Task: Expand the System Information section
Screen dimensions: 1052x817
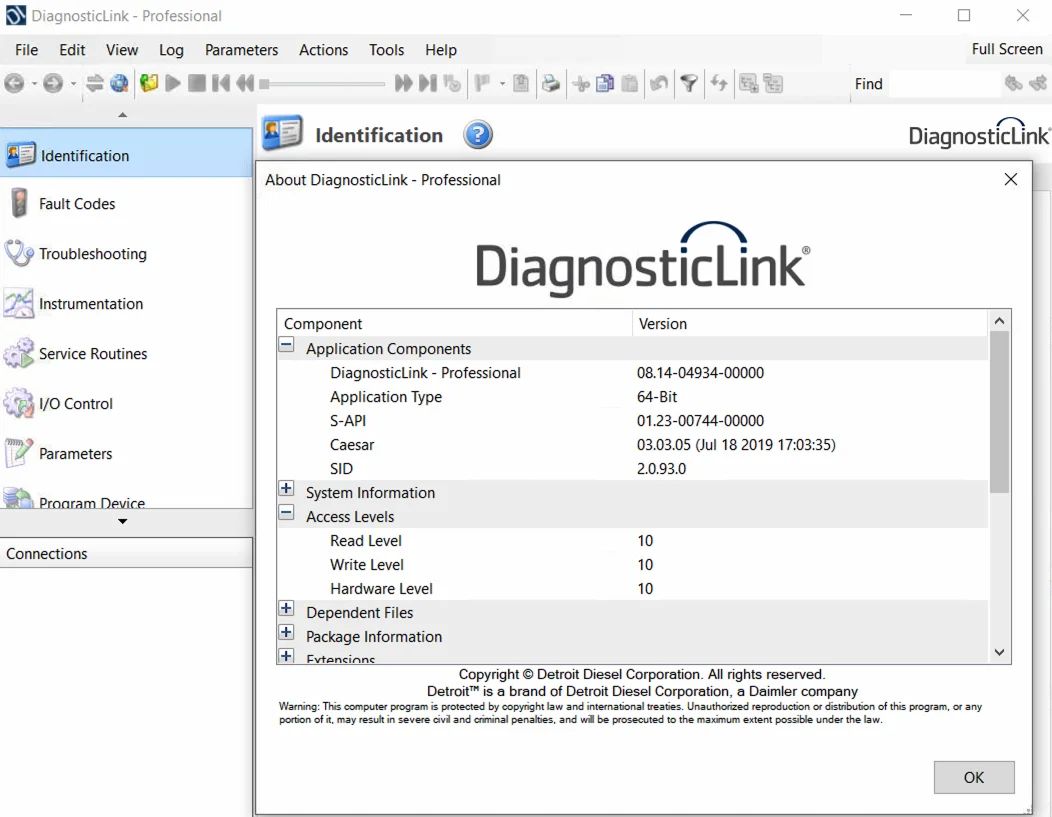Action: 287,489
